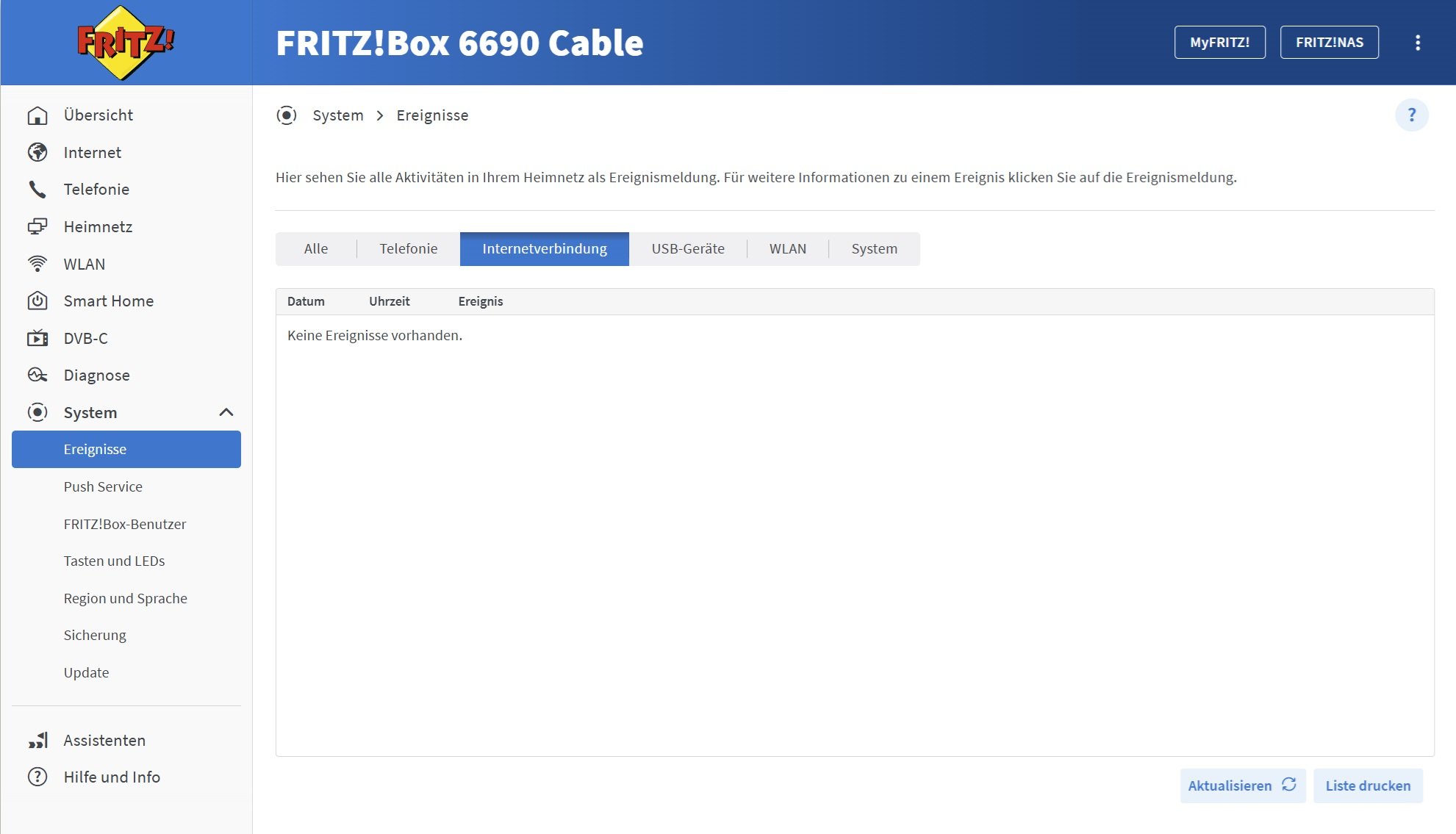This screenshot has width=1456, height=834.
Task: Open the three-dot menu in the header
Action: point(1417,43)
